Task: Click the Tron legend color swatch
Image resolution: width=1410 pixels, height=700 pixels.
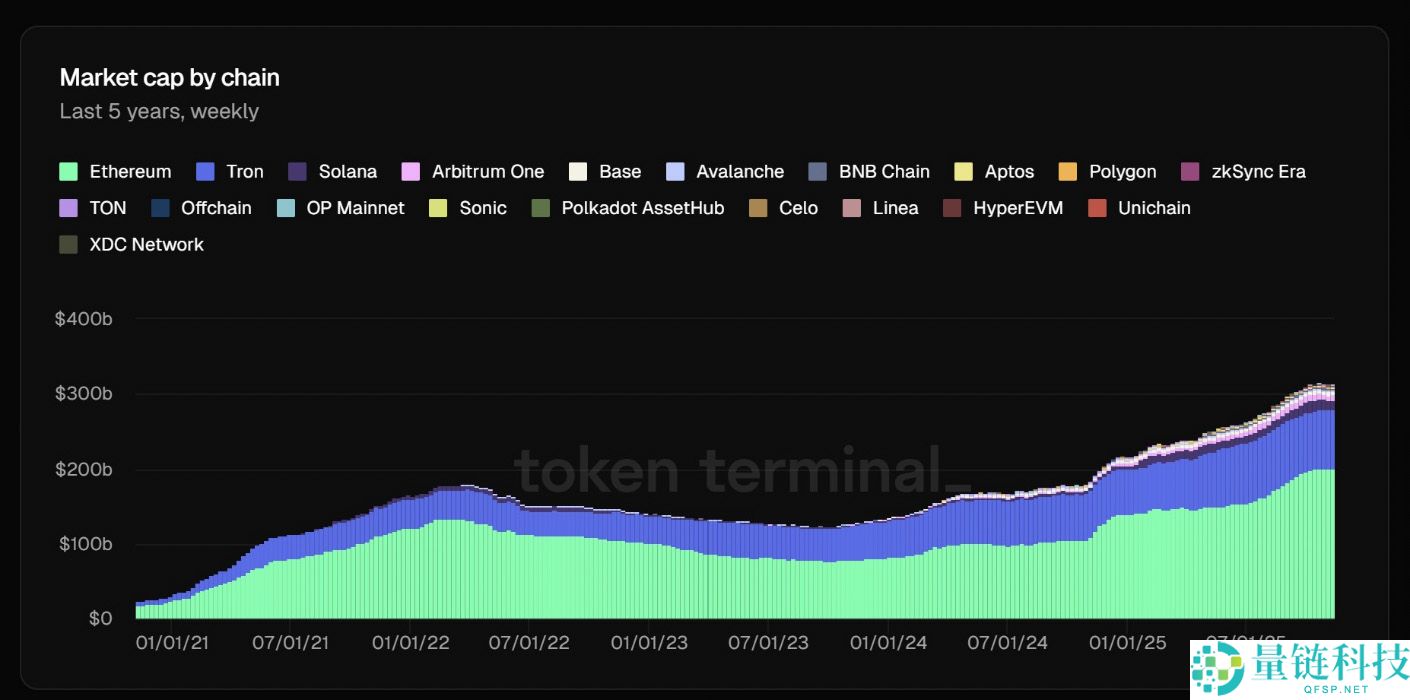Action: coord(206,172)
